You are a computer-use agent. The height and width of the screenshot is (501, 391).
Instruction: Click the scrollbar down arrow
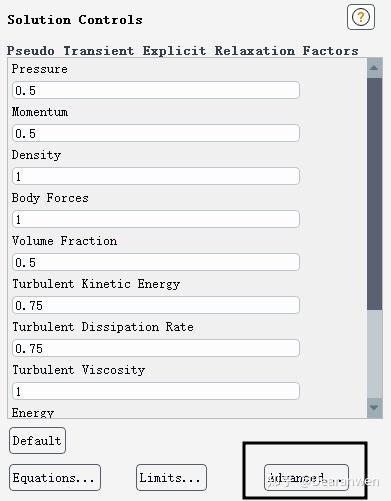[x=374, y=407]
